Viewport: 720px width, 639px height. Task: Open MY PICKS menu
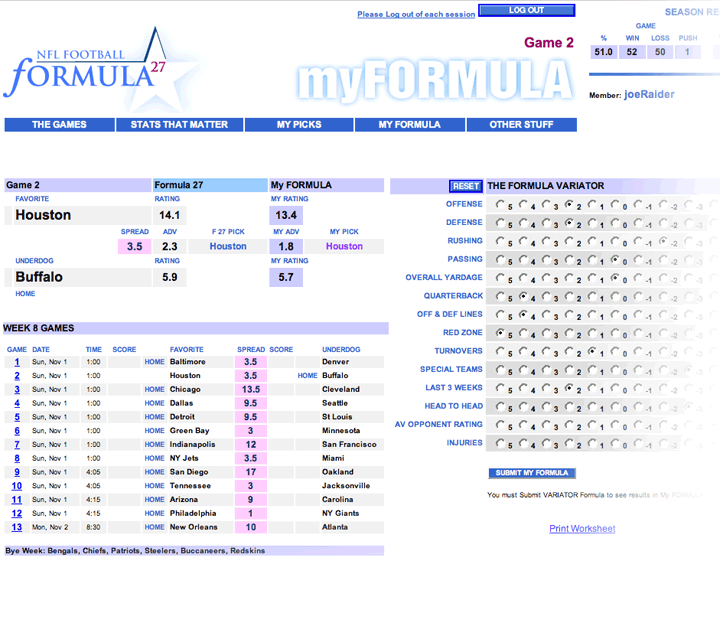(299, 124)
